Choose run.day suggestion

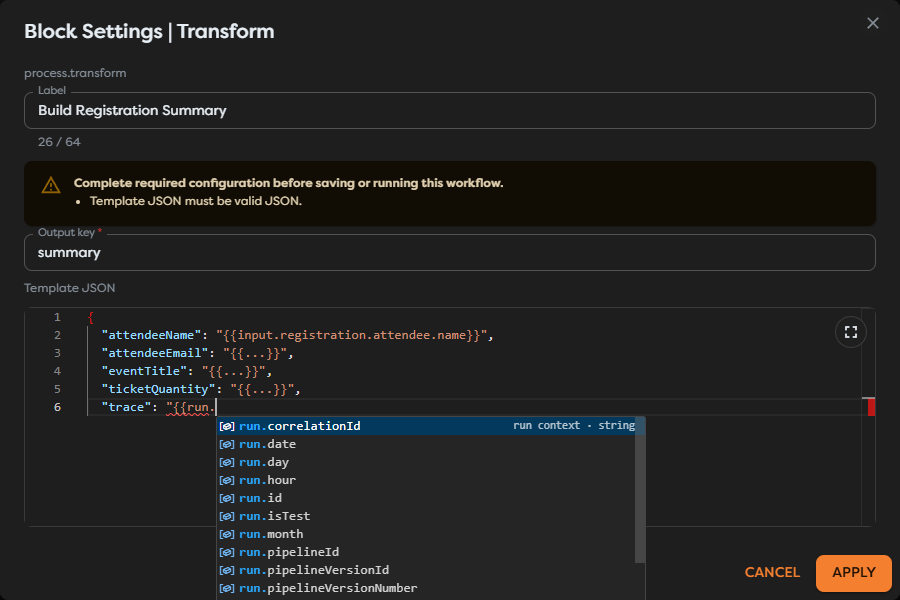(x=426, y=462)
